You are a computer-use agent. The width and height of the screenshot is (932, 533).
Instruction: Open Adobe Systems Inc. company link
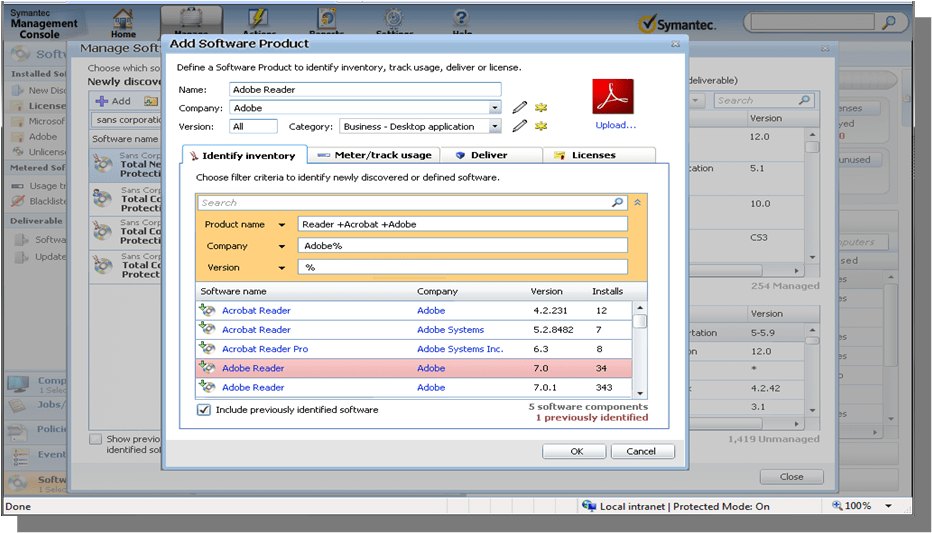coord(460,349)
